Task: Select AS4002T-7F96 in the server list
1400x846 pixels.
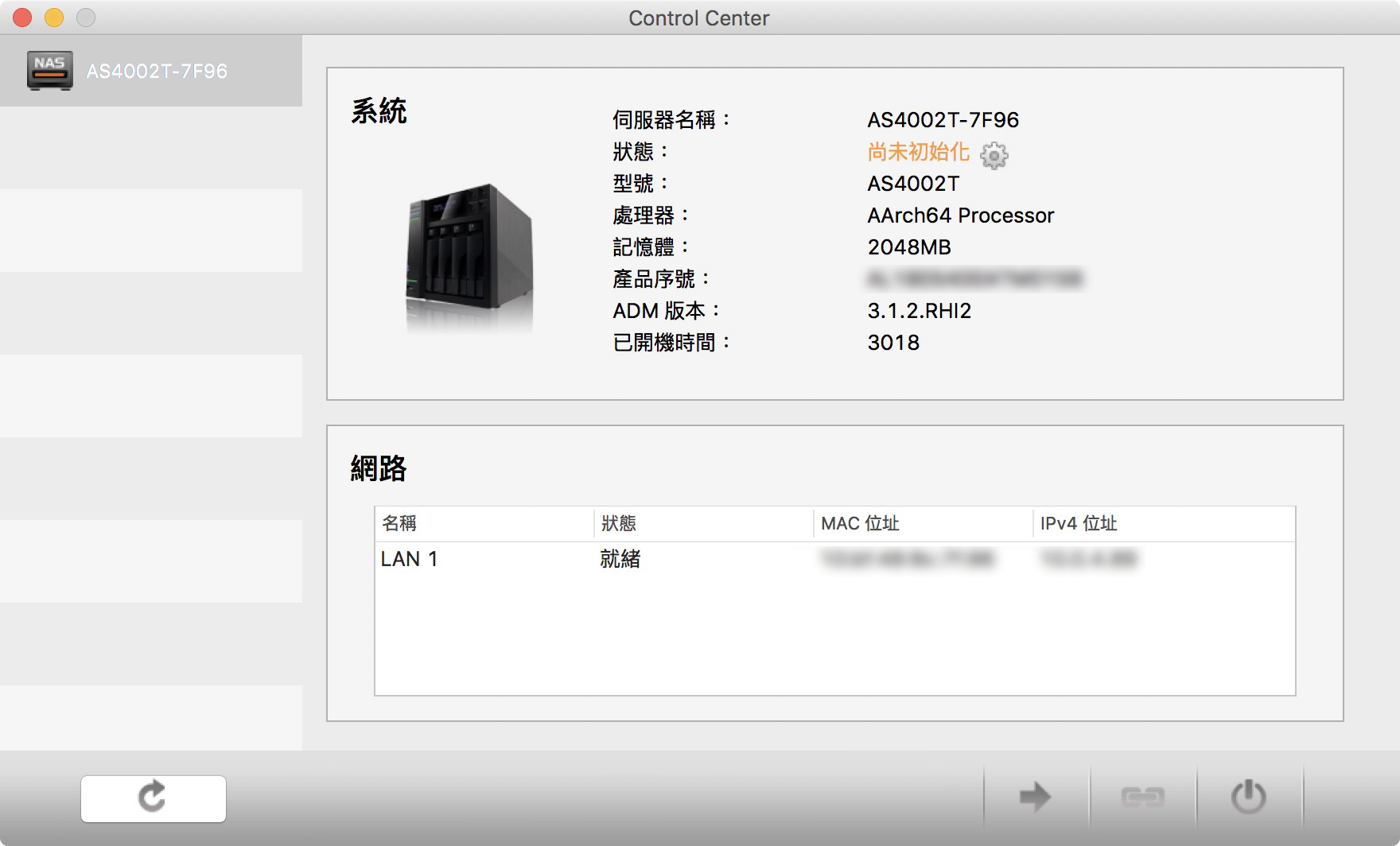Action: click(157, 72)
